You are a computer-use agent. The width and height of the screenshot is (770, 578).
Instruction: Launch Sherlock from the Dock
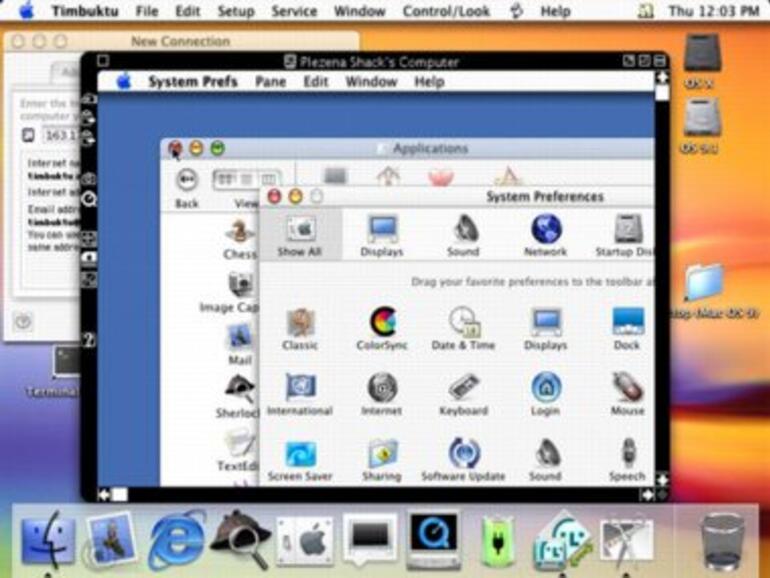pyautogui.click(x=241, y=539)
